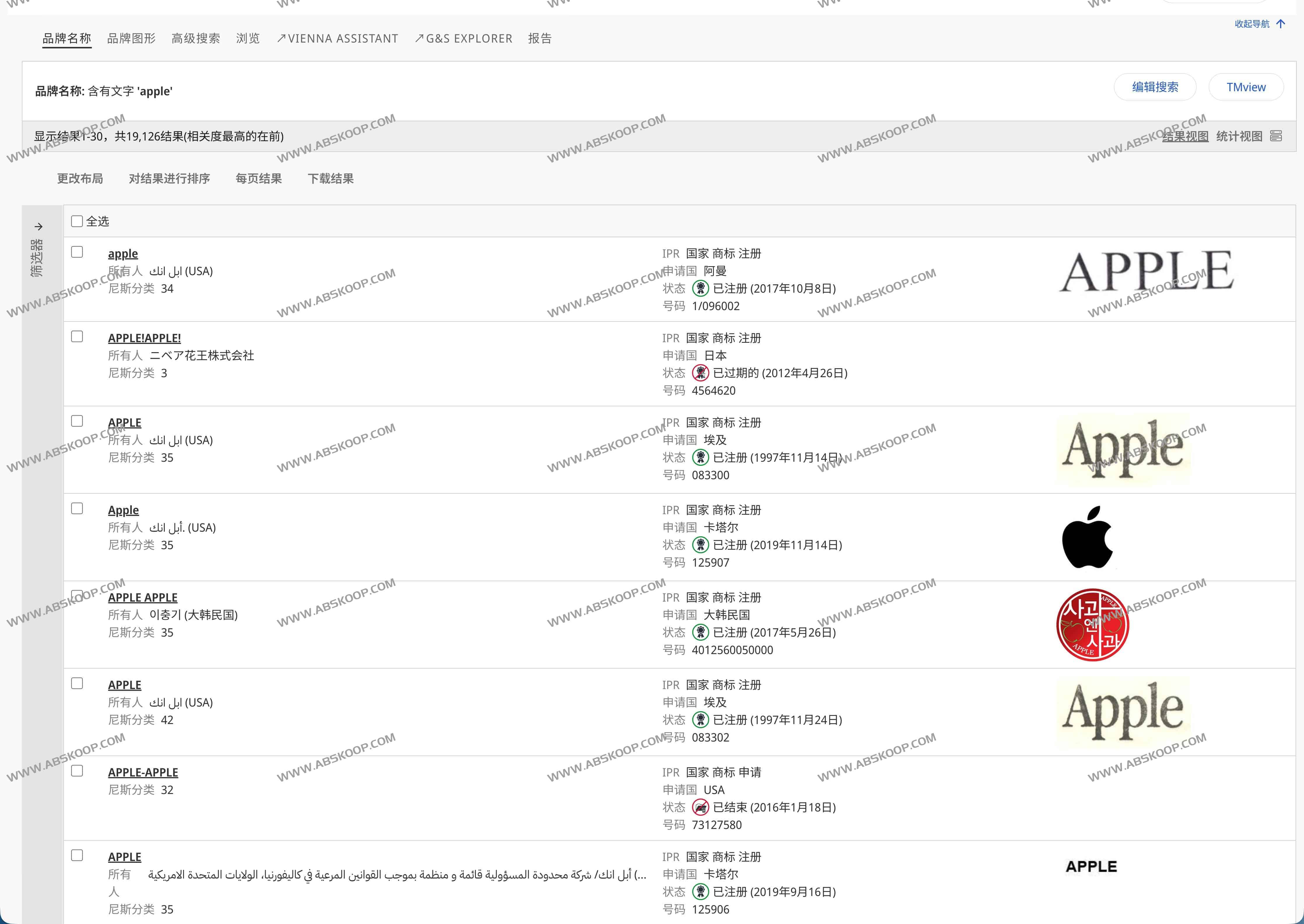Expand the filter sidebar arrow icon
1304x924 pixels.
(38, 226)
